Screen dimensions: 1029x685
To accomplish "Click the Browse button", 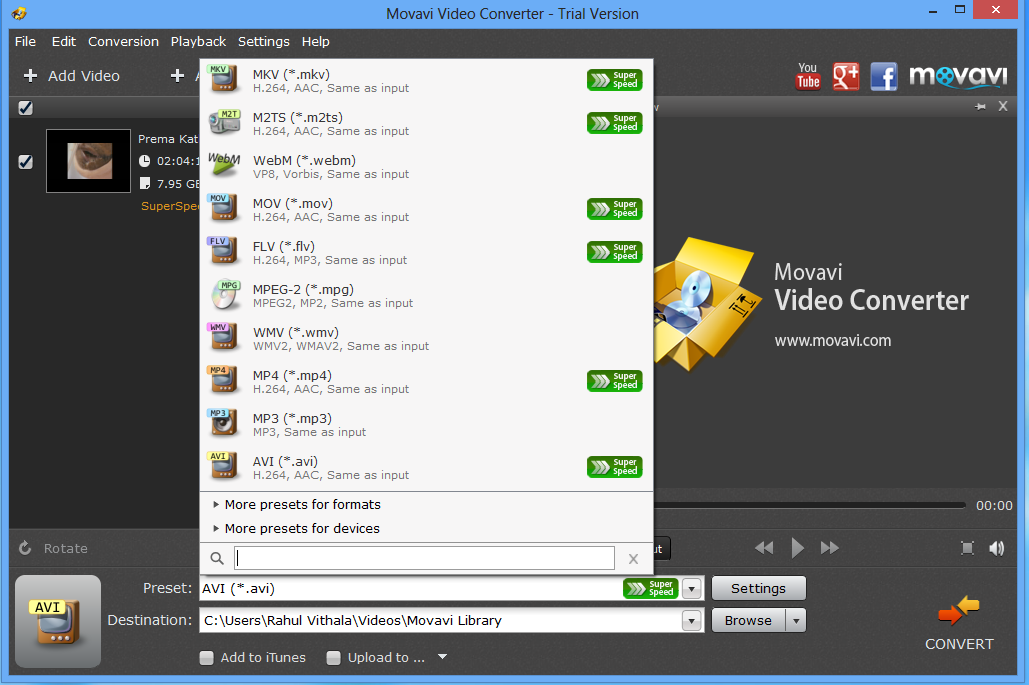I will (748, 620).
